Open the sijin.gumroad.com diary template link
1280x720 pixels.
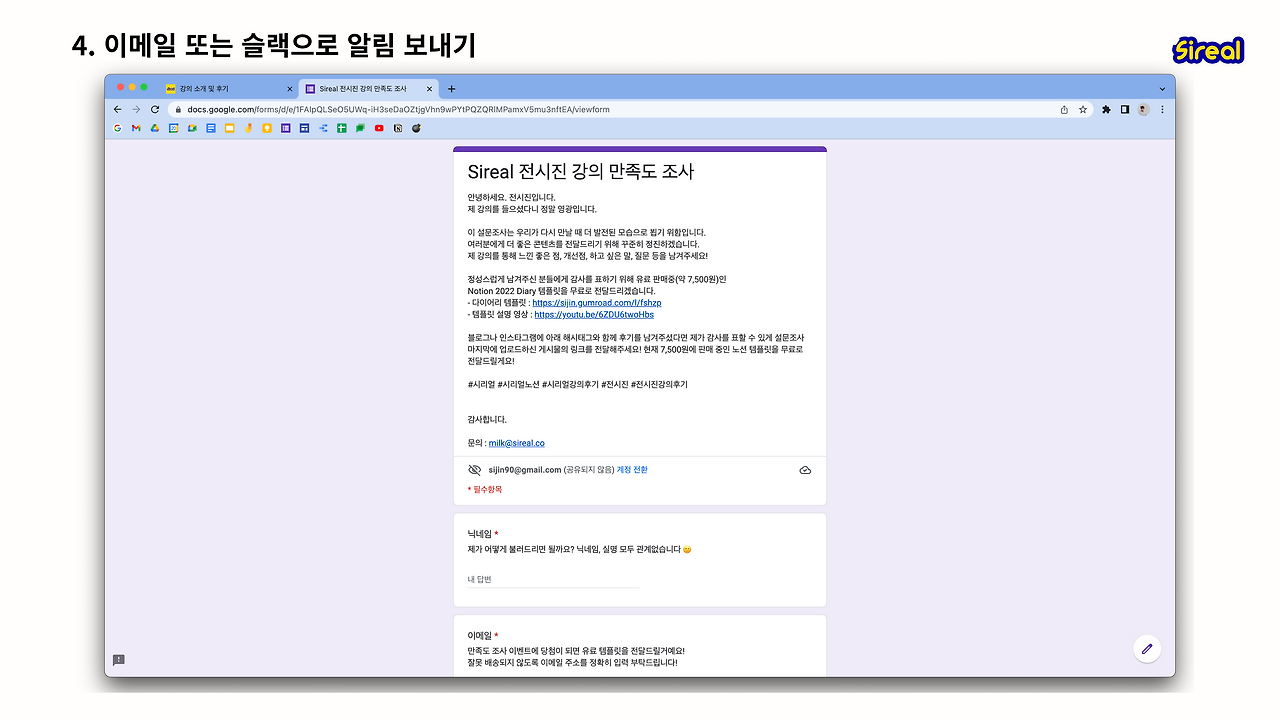pos(597,303)
